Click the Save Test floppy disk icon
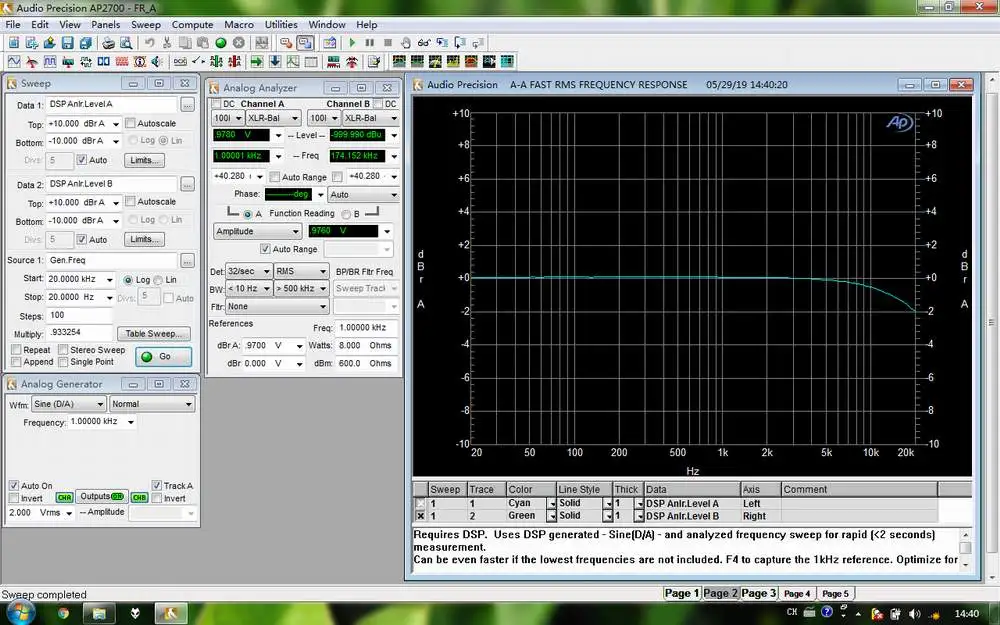The height and width of the screenshot is (625, 1000). pos(67,43)
